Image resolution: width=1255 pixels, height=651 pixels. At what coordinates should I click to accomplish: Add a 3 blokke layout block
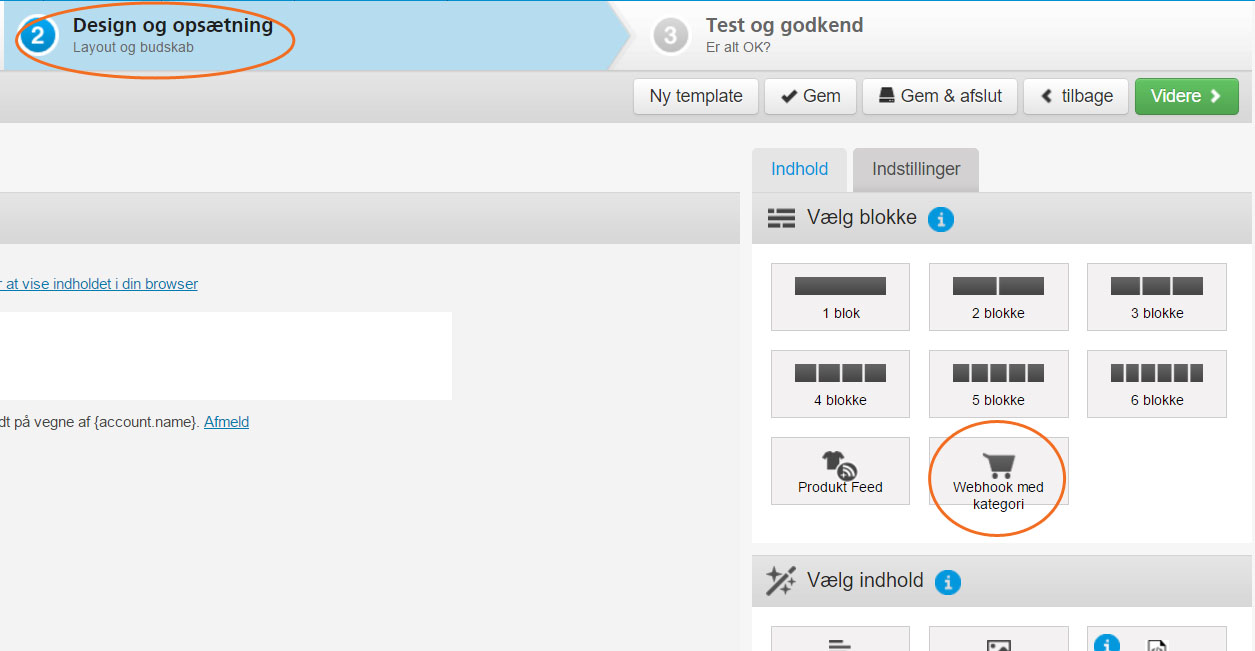1156,297
